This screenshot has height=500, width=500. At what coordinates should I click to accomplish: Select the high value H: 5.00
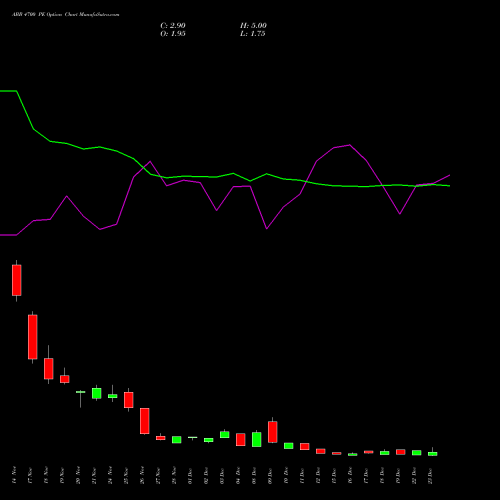[253, 26]
